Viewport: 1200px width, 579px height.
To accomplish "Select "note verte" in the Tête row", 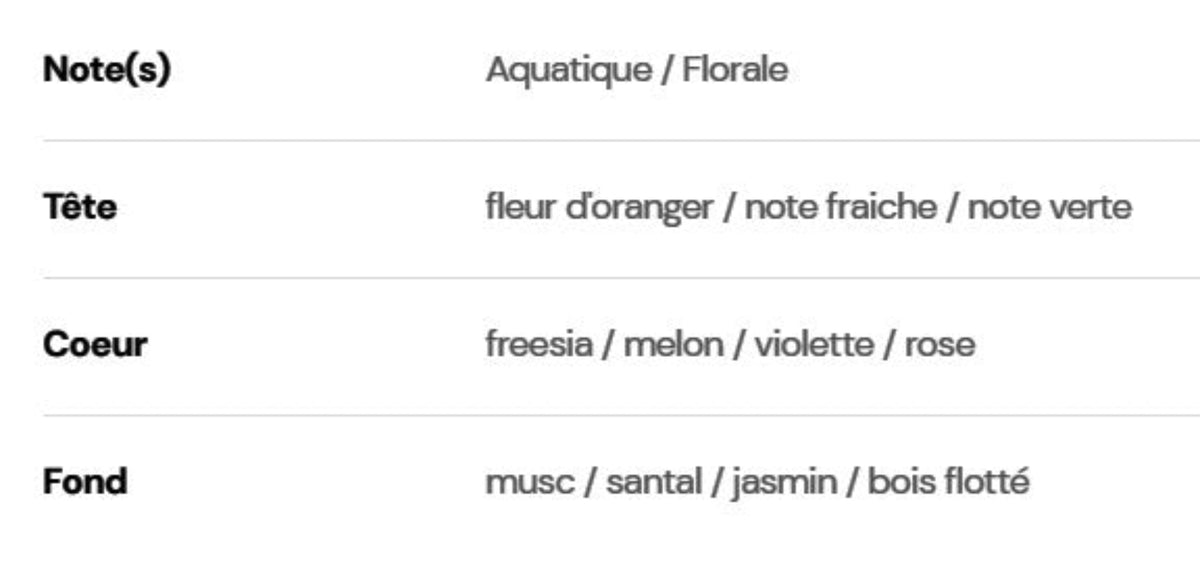I will [1050, 208].
